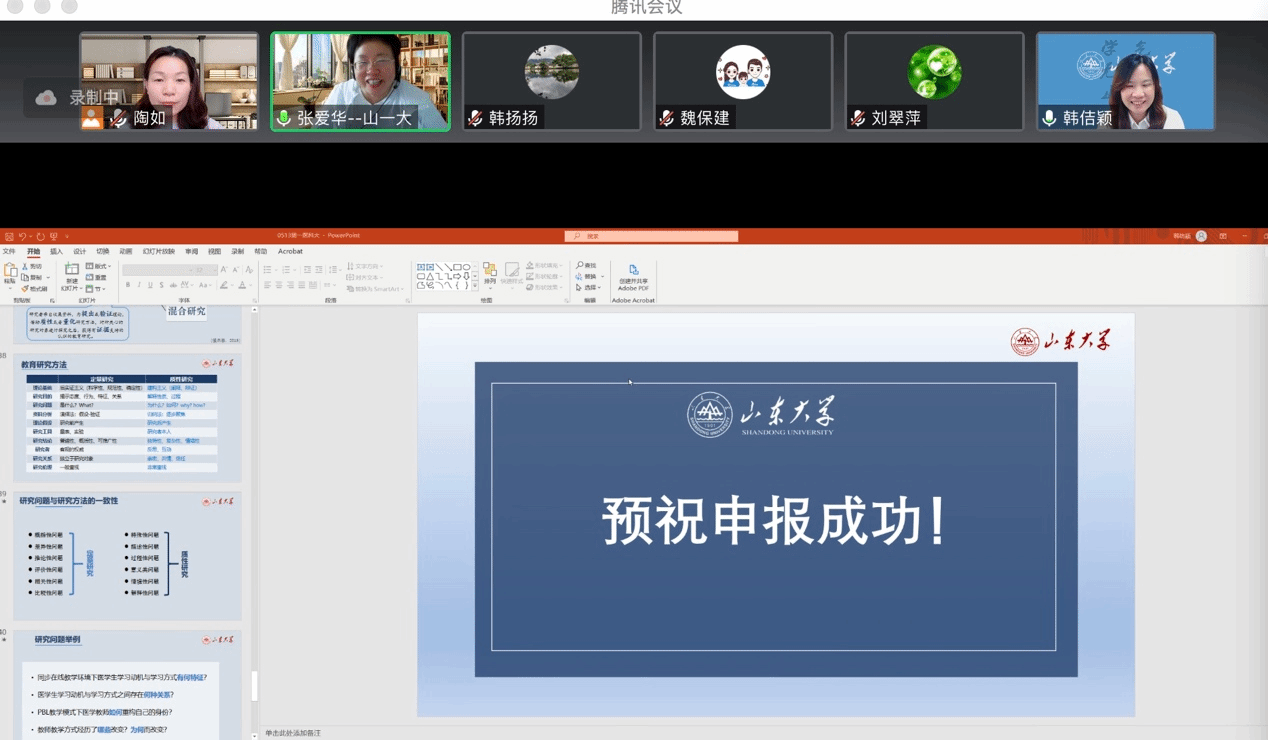The width and height of the screenshot is (1268, 740).
Task: Open the Layout (版式) dropdown
Action: (x=98, y=267)
